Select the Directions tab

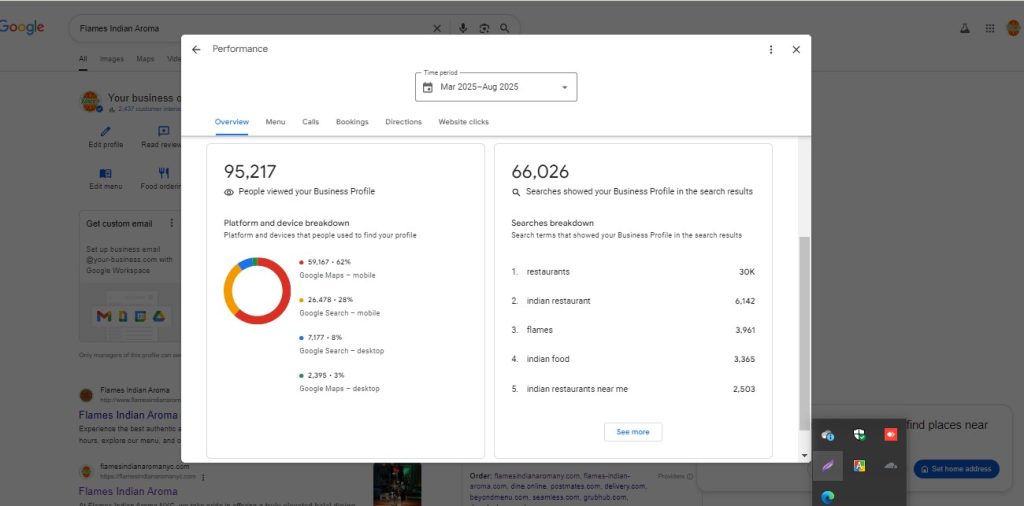click(404, 122)
